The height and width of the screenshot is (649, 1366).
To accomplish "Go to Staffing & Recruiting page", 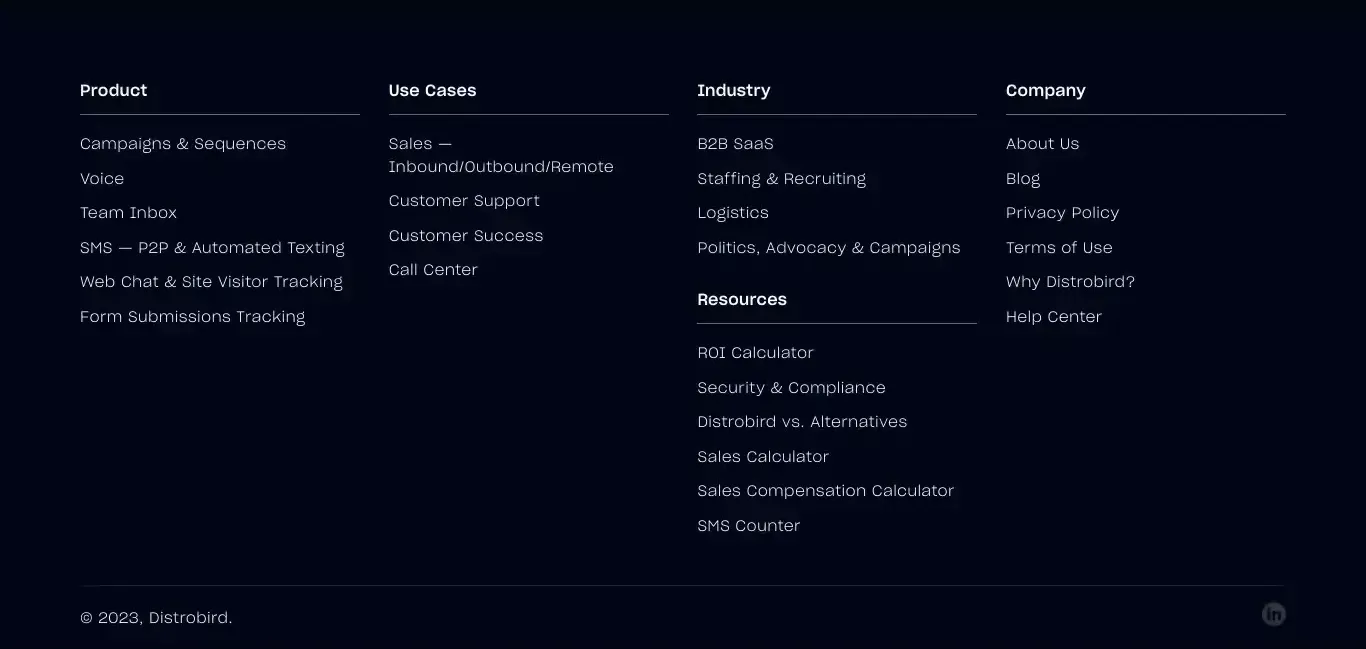I will (x=782, y=179).
